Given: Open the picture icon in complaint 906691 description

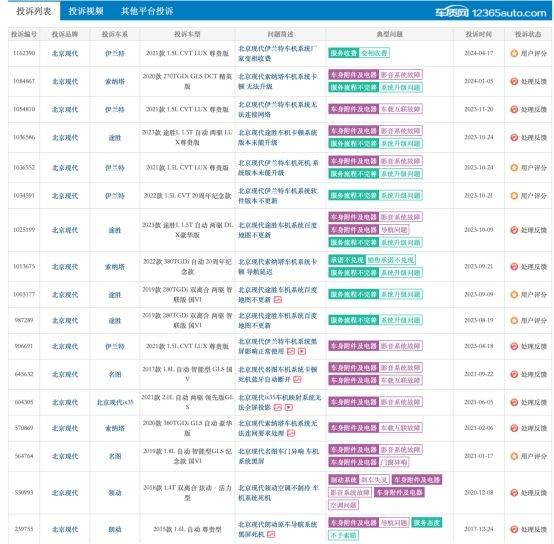Looking at the screenshot, I should [291, 351].
